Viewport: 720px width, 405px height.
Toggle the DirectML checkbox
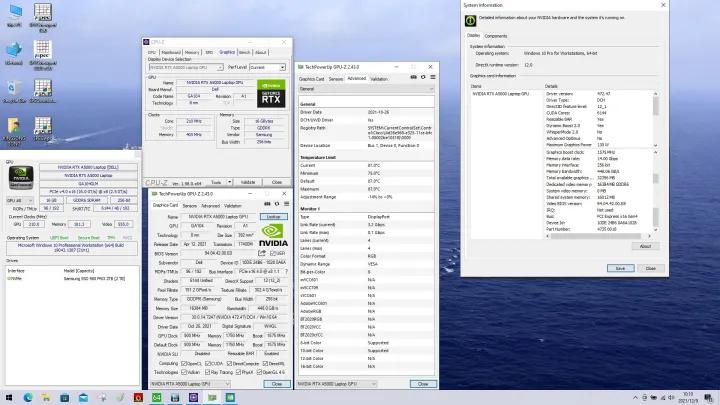(265, 364)
